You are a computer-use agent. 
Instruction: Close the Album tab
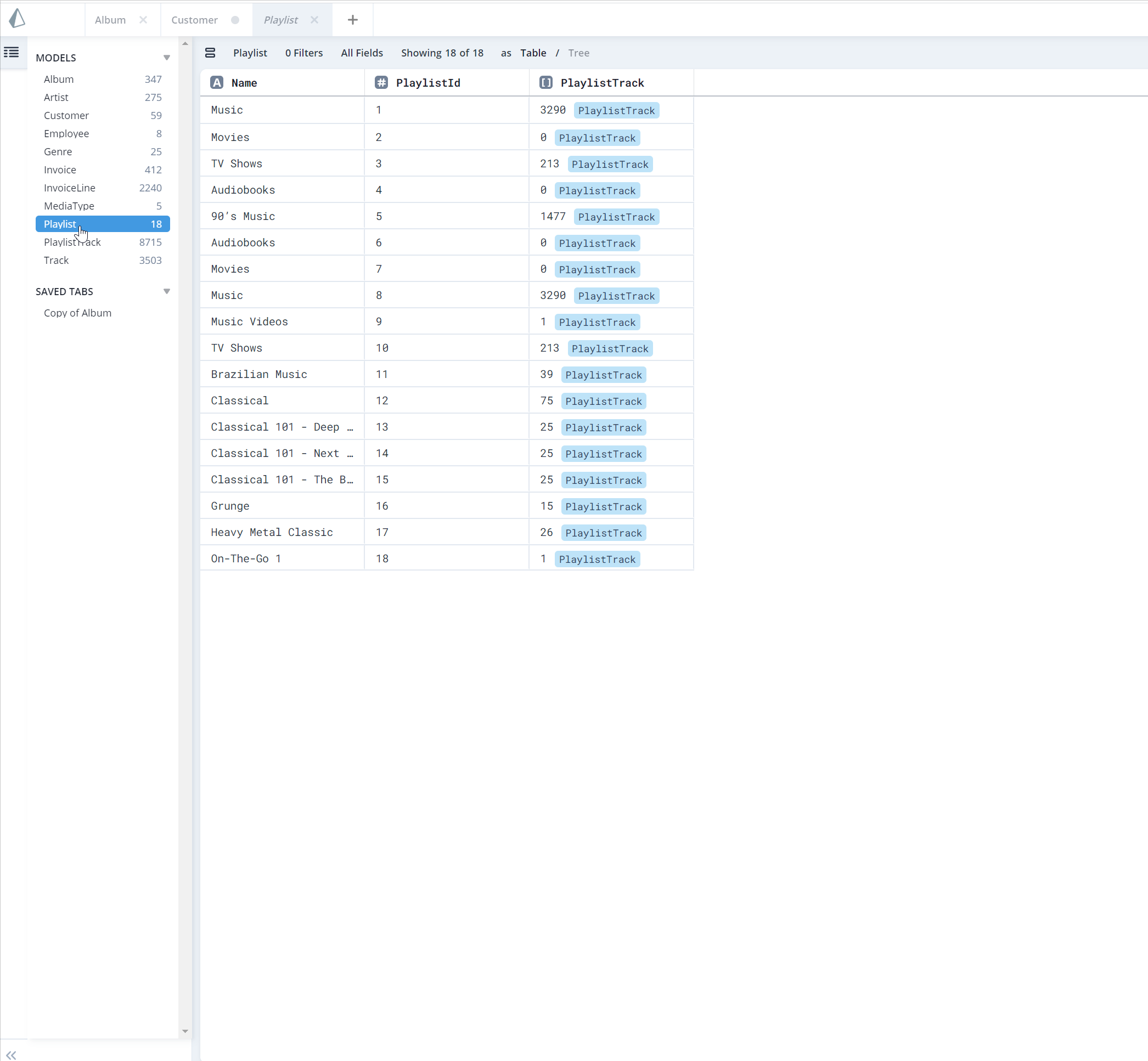pyautogui.click(x=143, y=20)
